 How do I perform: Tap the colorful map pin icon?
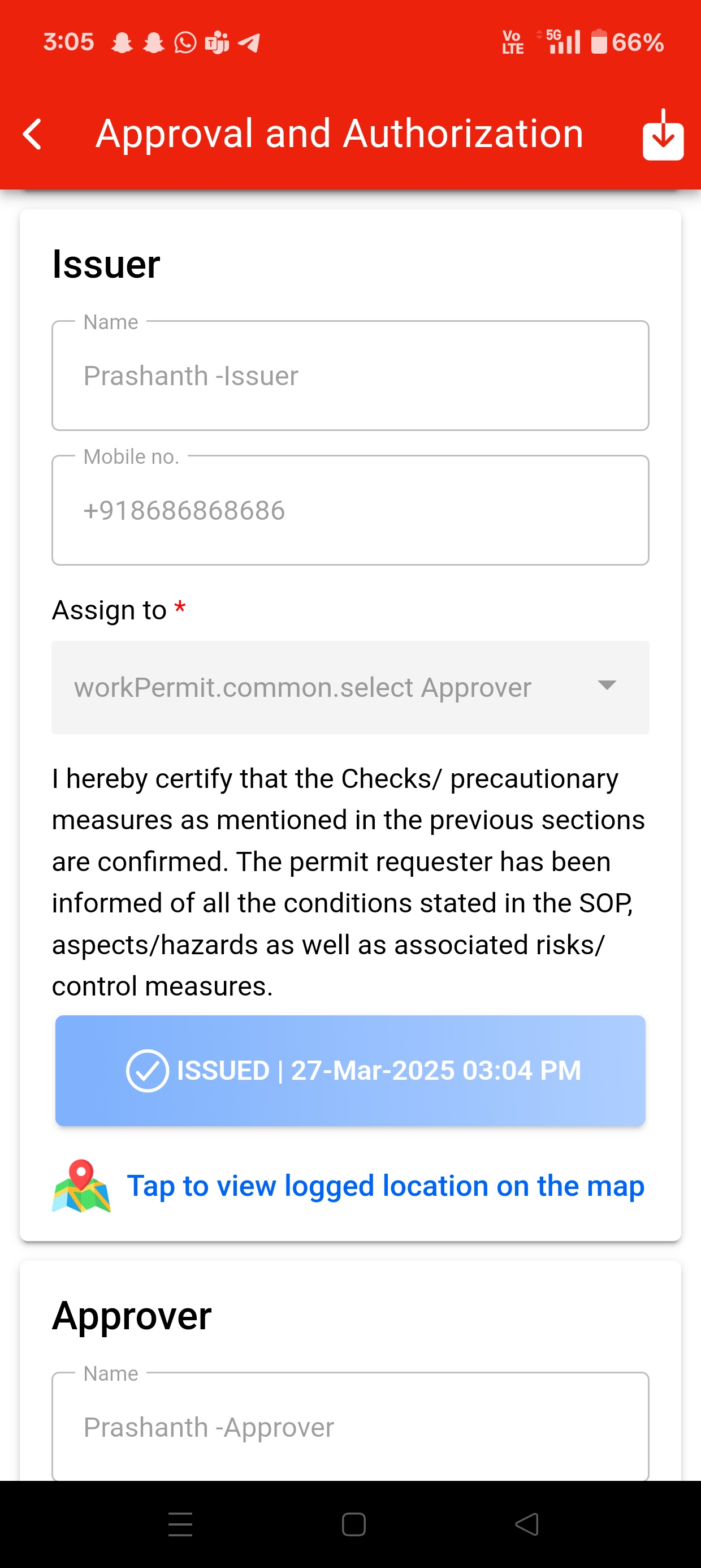coord(81,1186)
